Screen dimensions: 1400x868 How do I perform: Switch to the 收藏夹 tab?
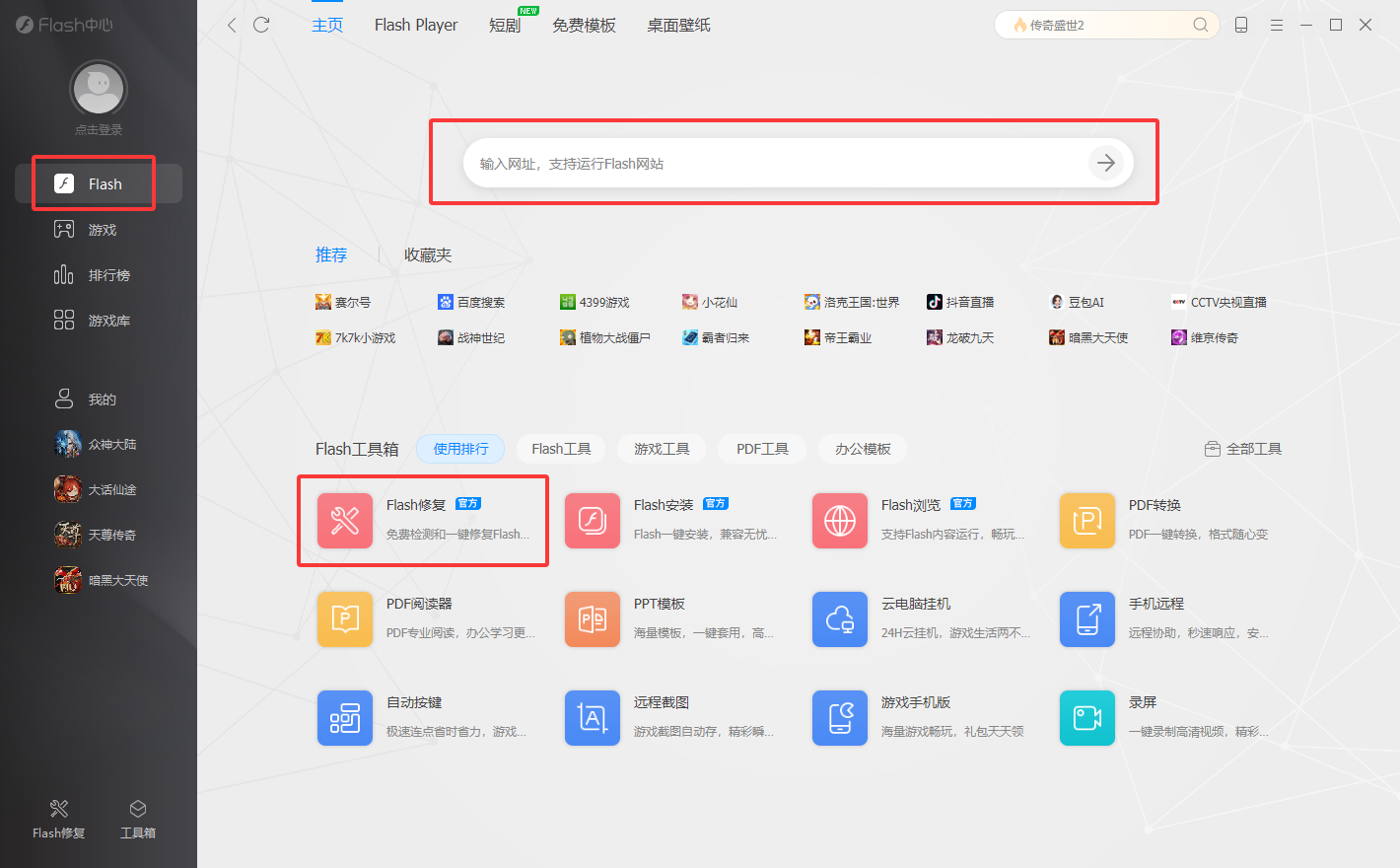point(428,254)
